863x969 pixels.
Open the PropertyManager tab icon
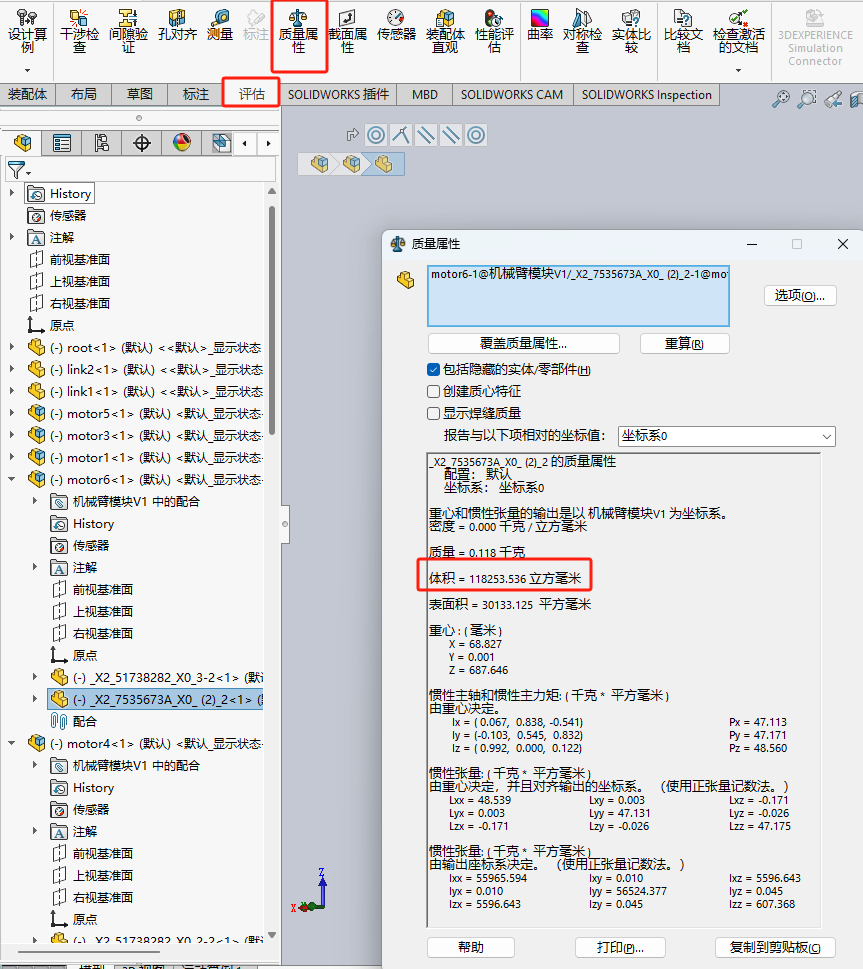click(x=62, y=143)
